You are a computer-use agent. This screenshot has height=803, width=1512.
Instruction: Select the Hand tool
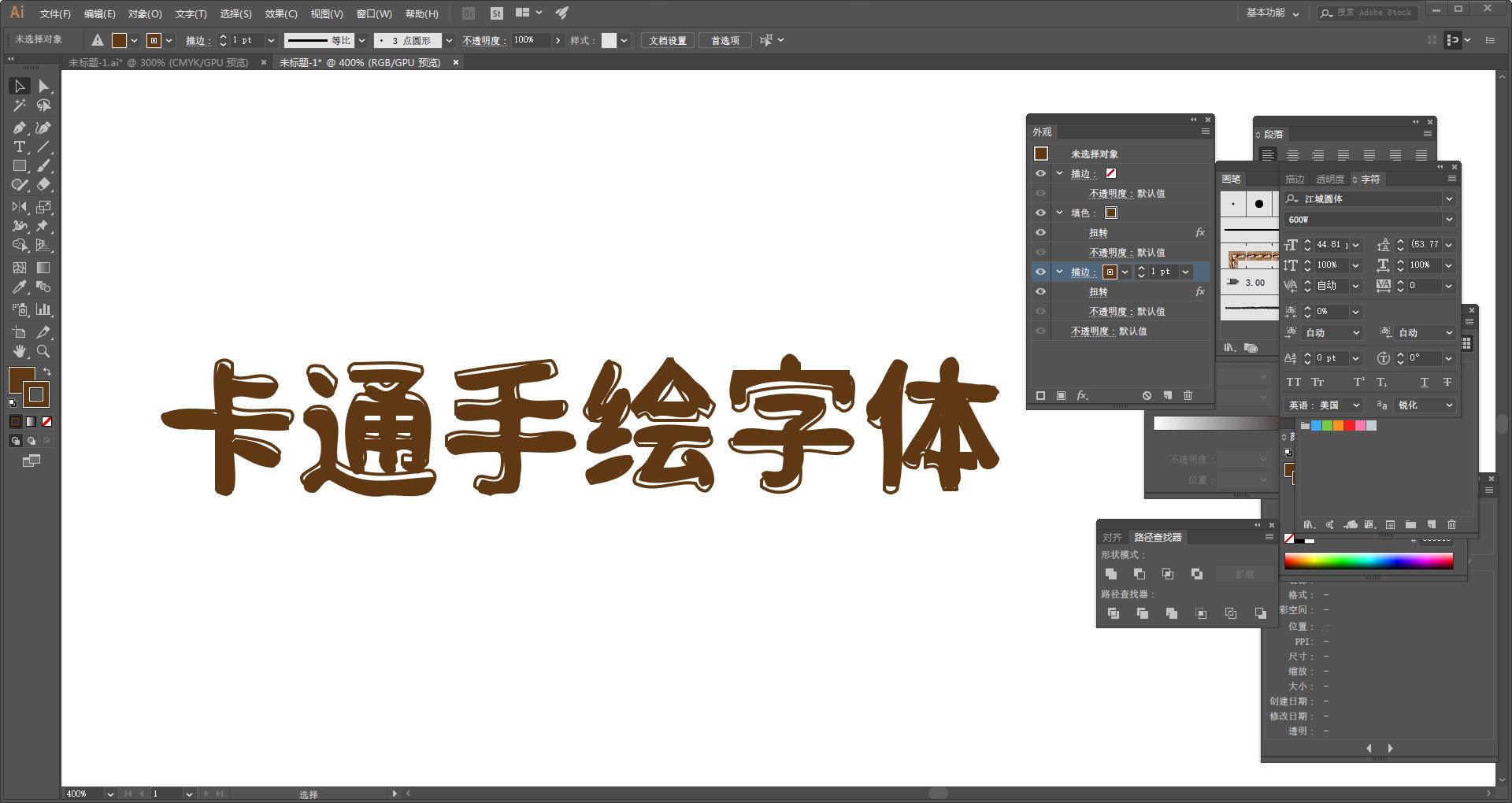[19, 352]
